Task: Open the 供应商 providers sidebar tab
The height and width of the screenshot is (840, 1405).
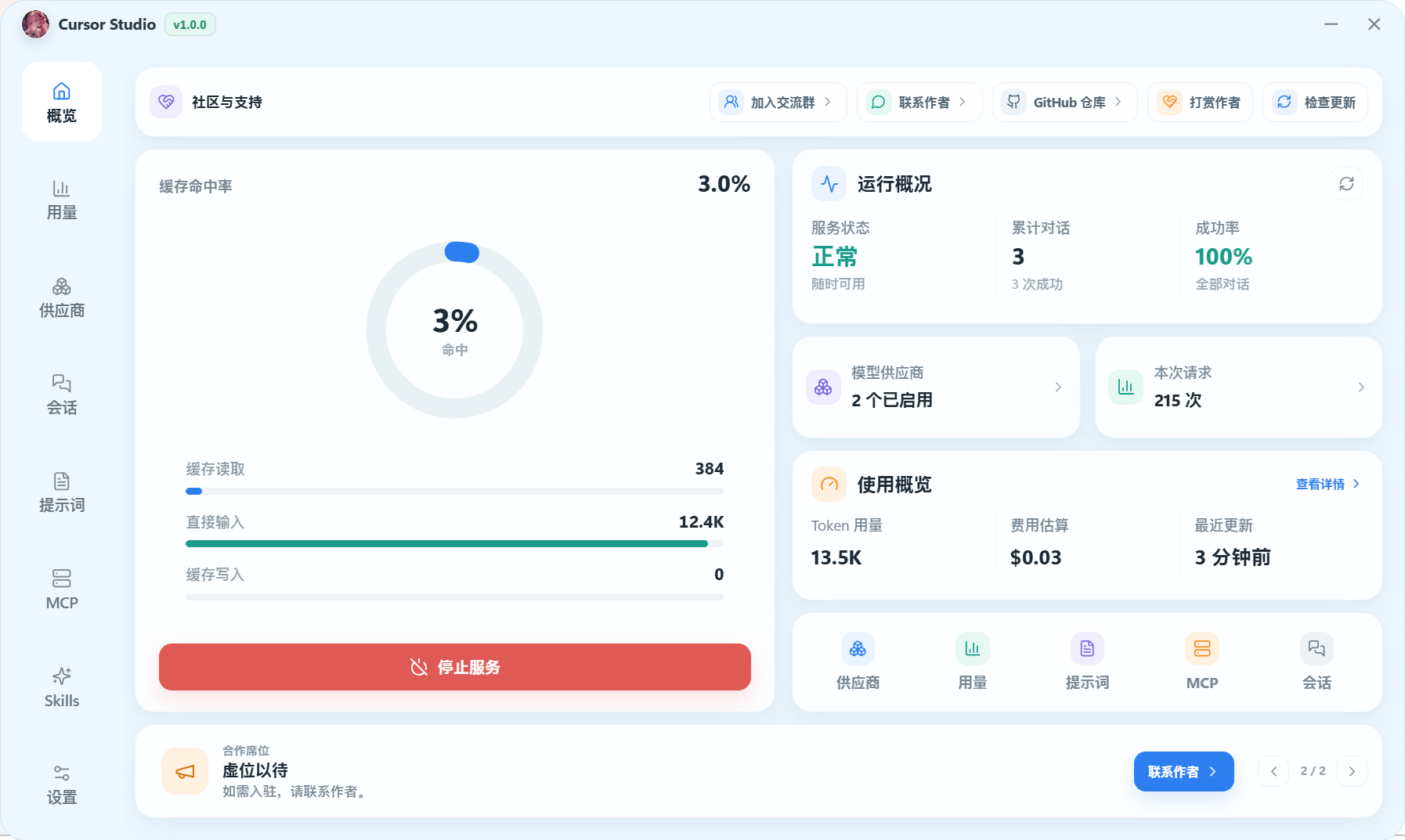Action: [x=62, y=297]
